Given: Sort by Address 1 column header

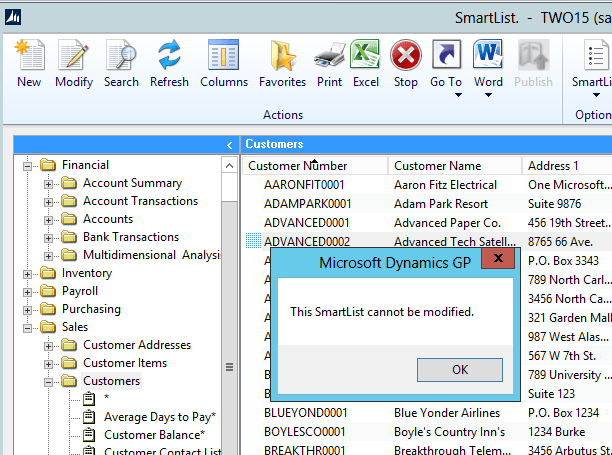Looking at the screenshot, I should coord(568,166).
